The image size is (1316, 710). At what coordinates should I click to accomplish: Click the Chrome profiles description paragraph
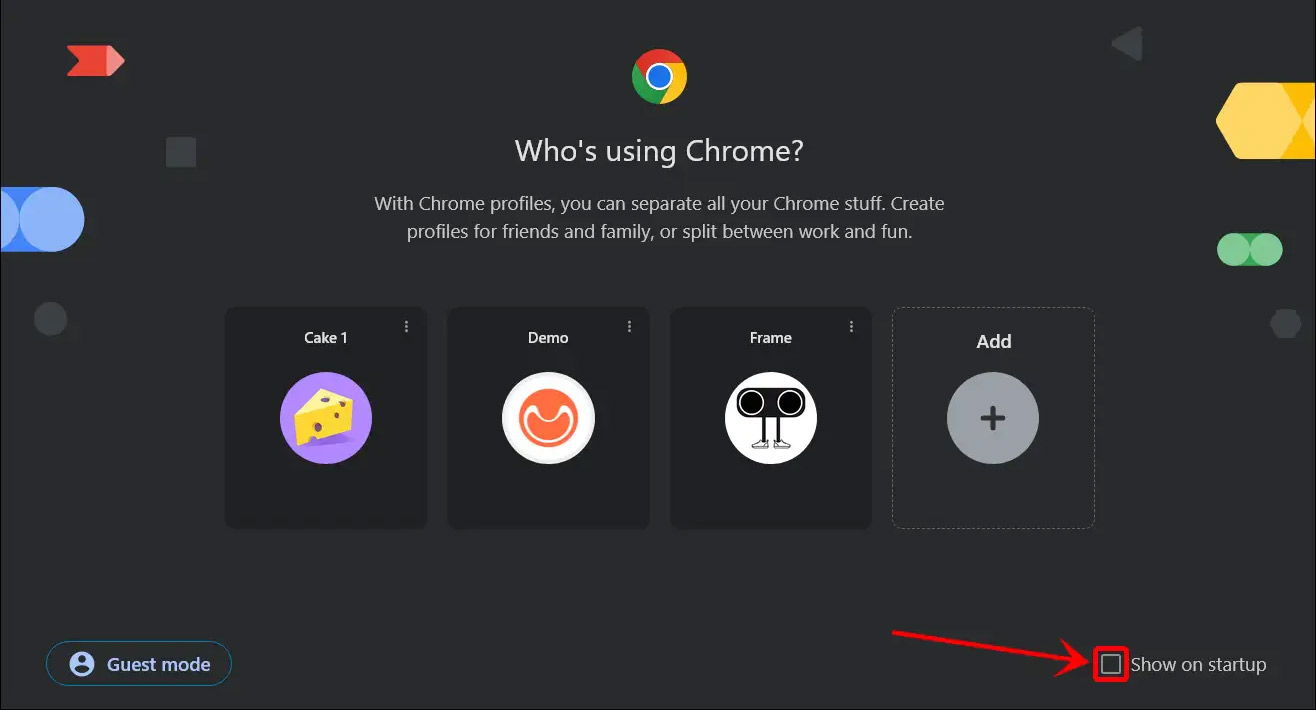coord(659,218)
